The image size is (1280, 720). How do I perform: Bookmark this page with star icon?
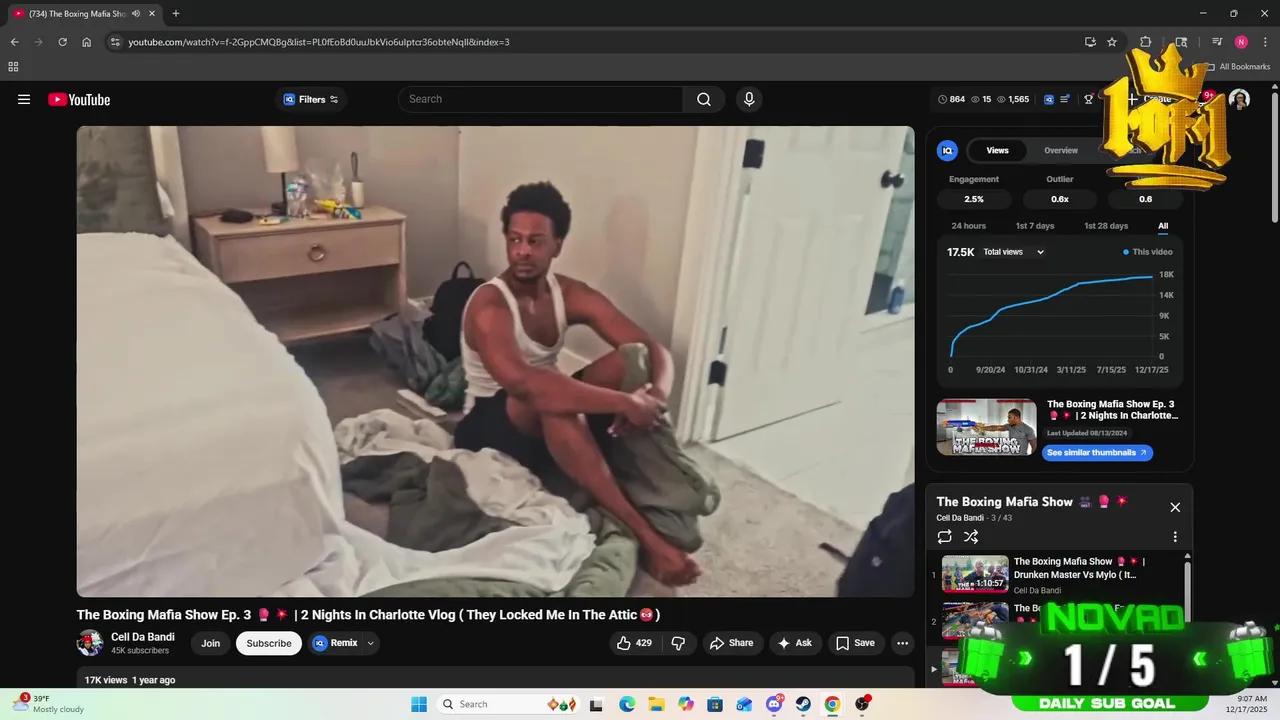pyautogui.click(x=1112, y=42)
